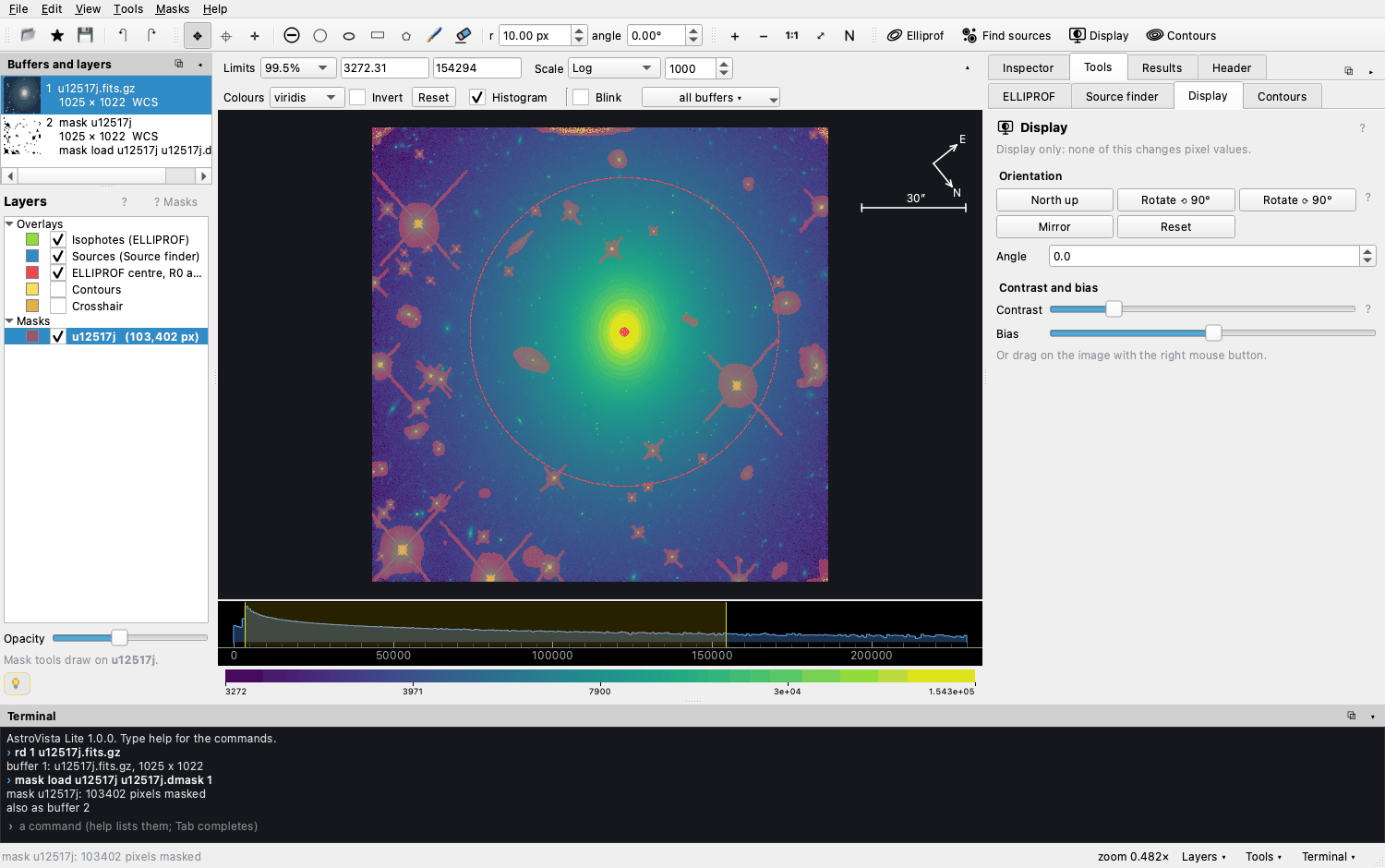Select the circle mask tool

point(320,35)
